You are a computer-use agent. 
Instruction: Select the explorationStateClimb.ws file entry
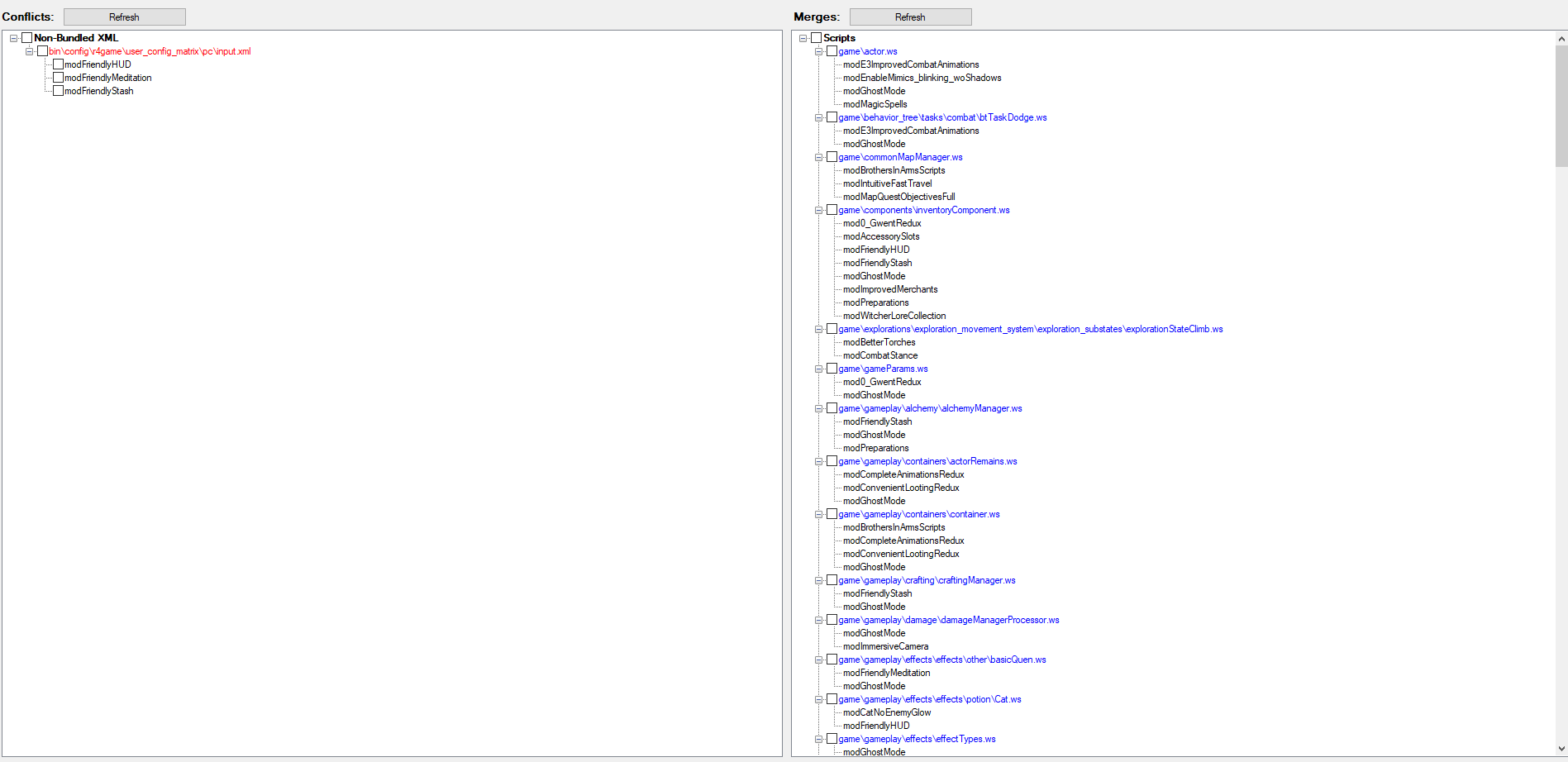pyautogui.click(x=1030, y=329)
